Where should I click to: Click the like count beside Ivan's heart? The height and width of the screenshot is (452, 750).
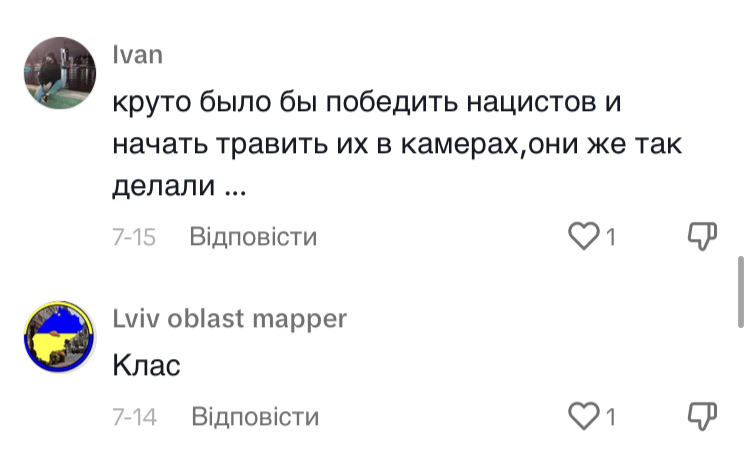tap(609, 237)
